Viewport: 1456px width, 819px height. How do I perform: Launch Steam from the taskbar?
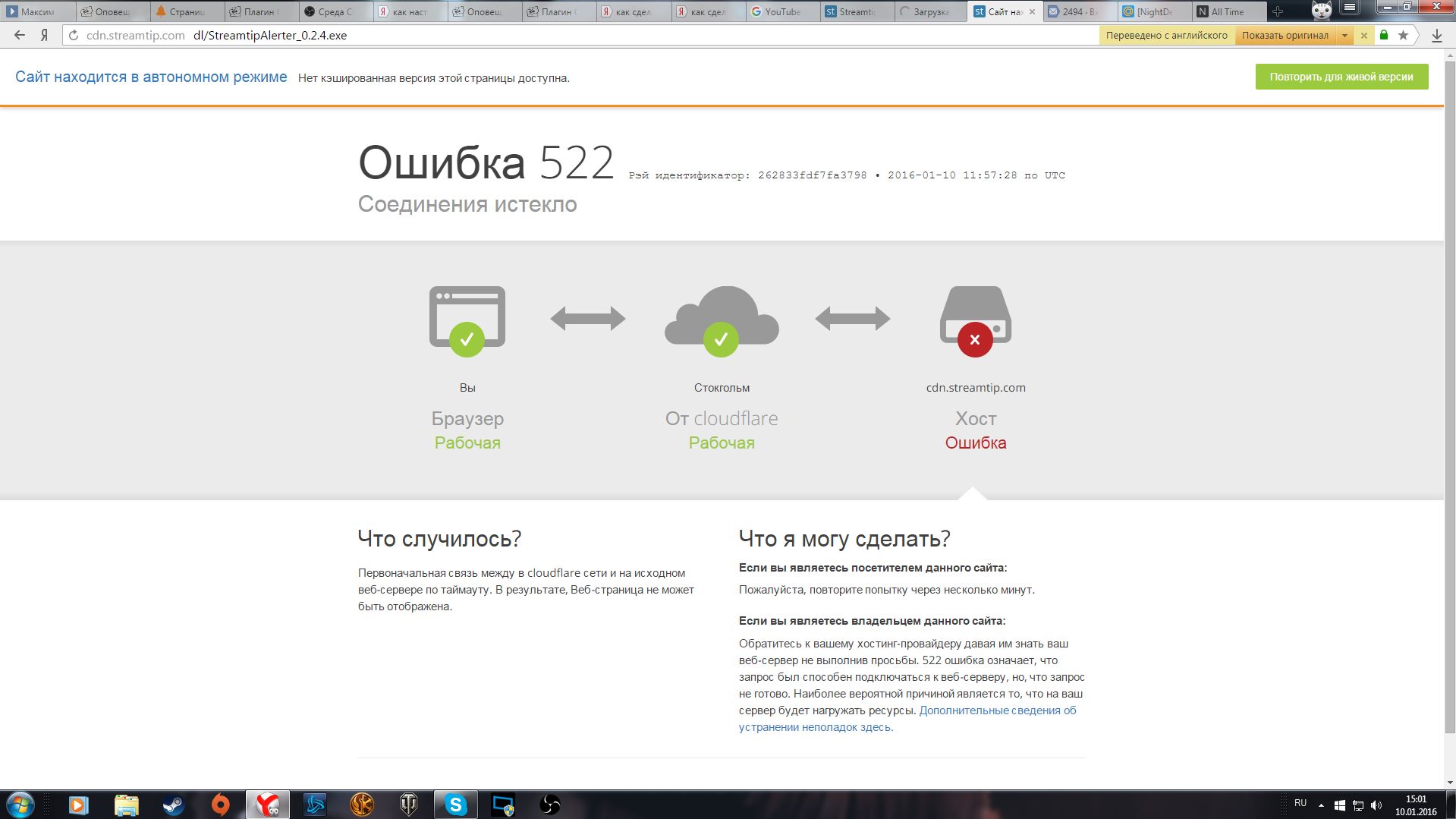click(x=173, y=805)
